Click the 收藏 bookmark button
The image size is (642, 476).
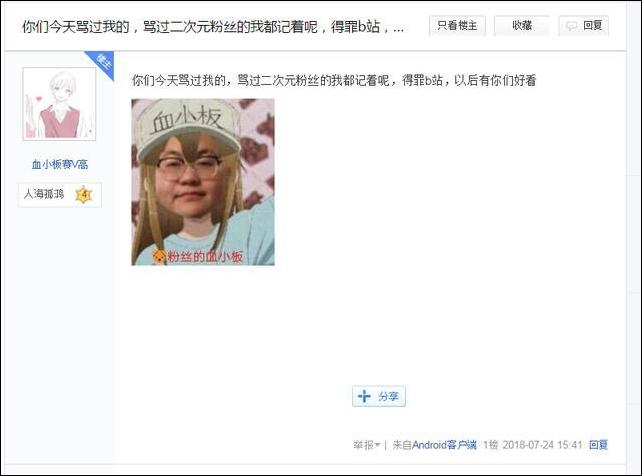[x=522, y=26]
